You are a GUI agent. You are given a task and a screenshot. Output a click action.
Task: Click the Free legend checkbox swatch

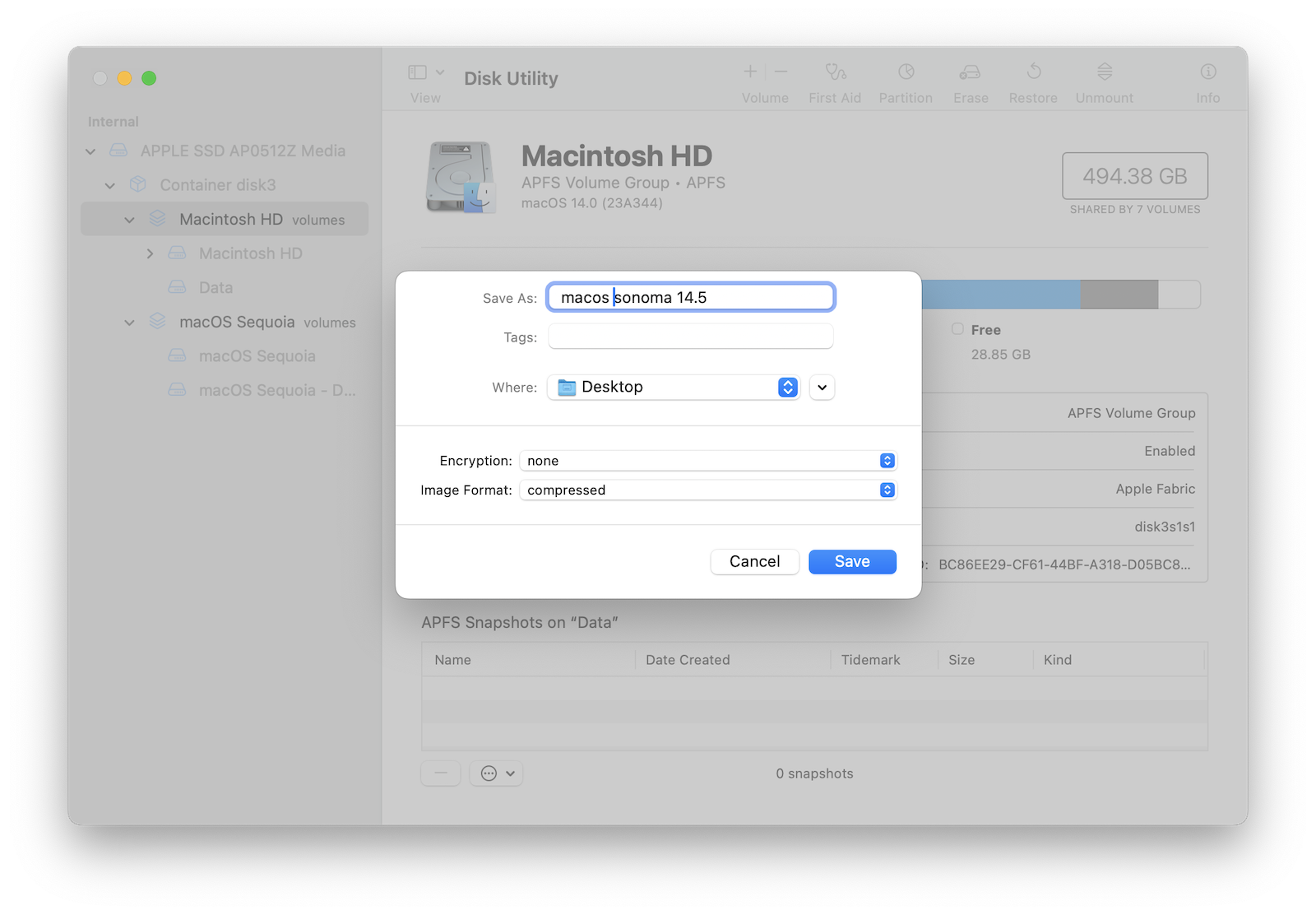[957, 329]
